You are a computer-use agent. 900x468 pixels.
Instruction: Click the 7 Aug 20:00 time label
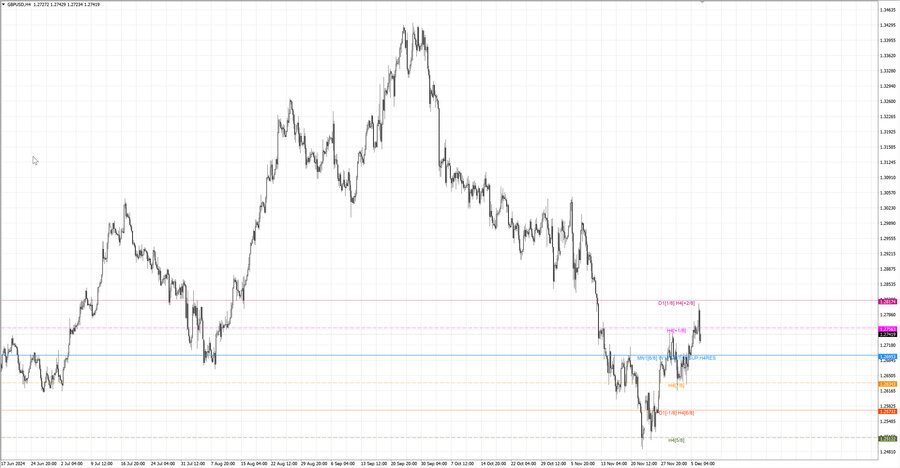point(223,463)
